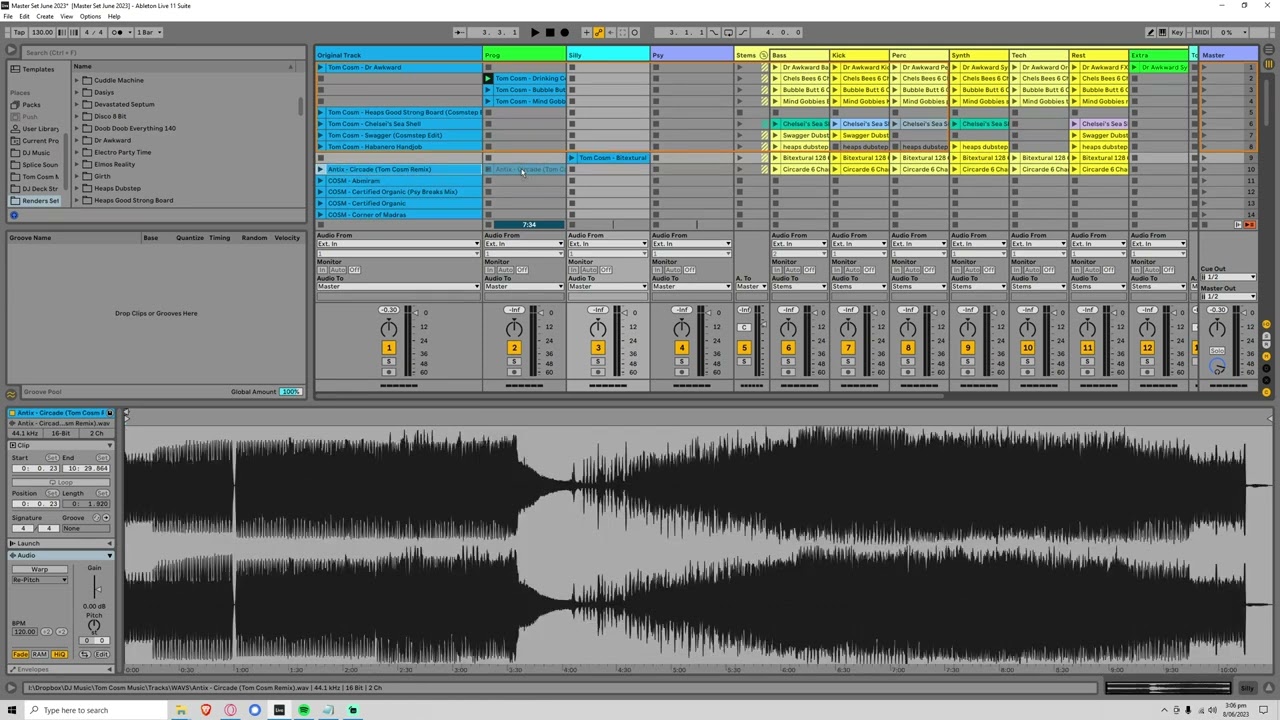This screenshot has width=1280, height=720.
Task: Toggle RAM mode for the clip
Action: click(39, 654)
